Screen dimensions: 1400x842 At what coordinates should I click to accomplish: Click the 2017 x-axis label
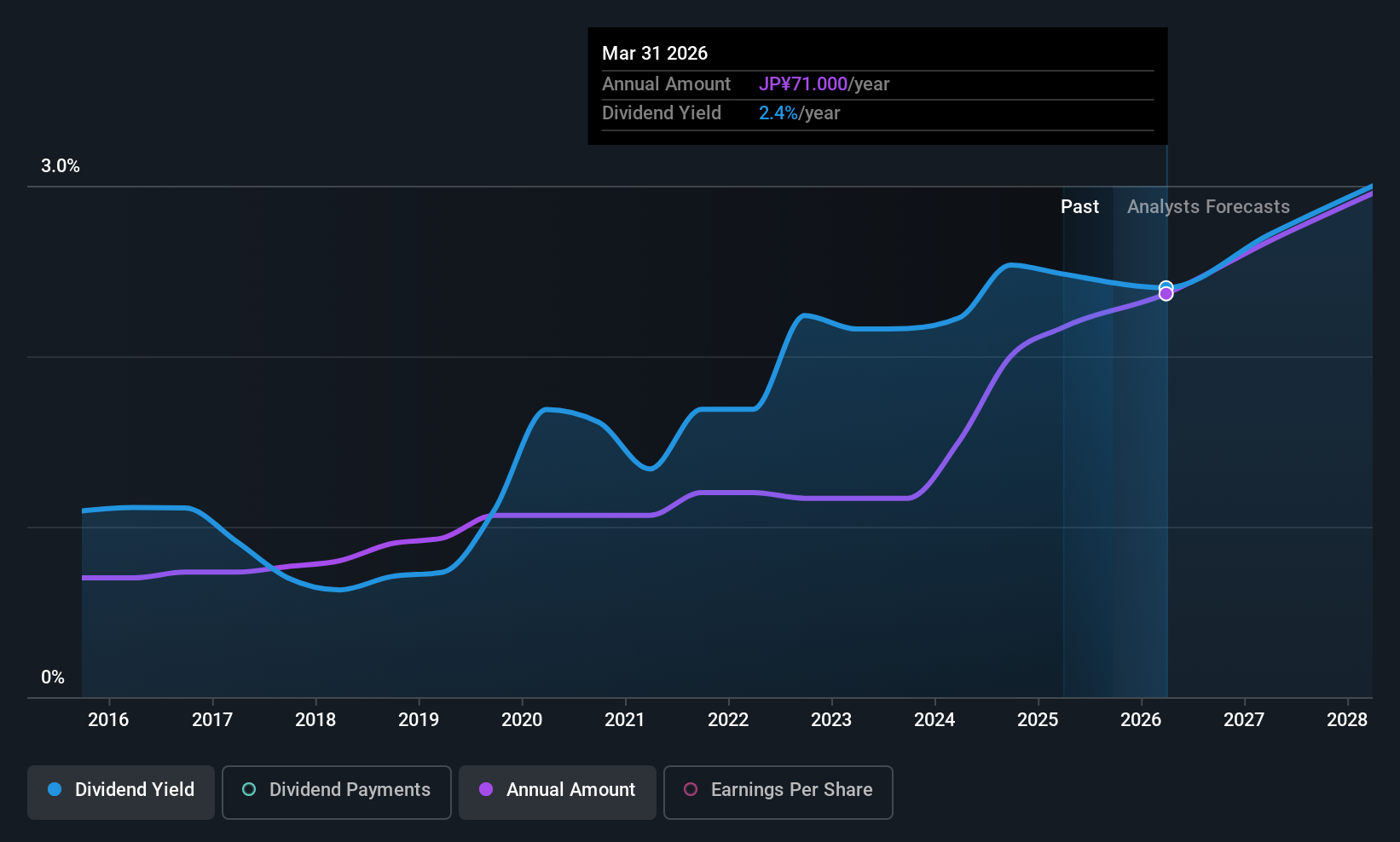coord(212,719)
